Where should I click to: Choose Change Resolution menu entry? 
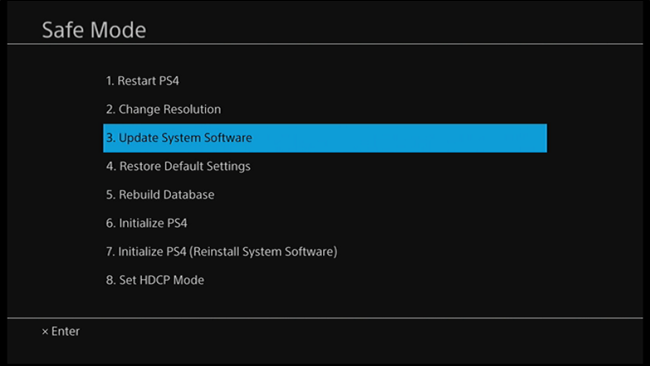pyautogui.click(x=163, y=109)
